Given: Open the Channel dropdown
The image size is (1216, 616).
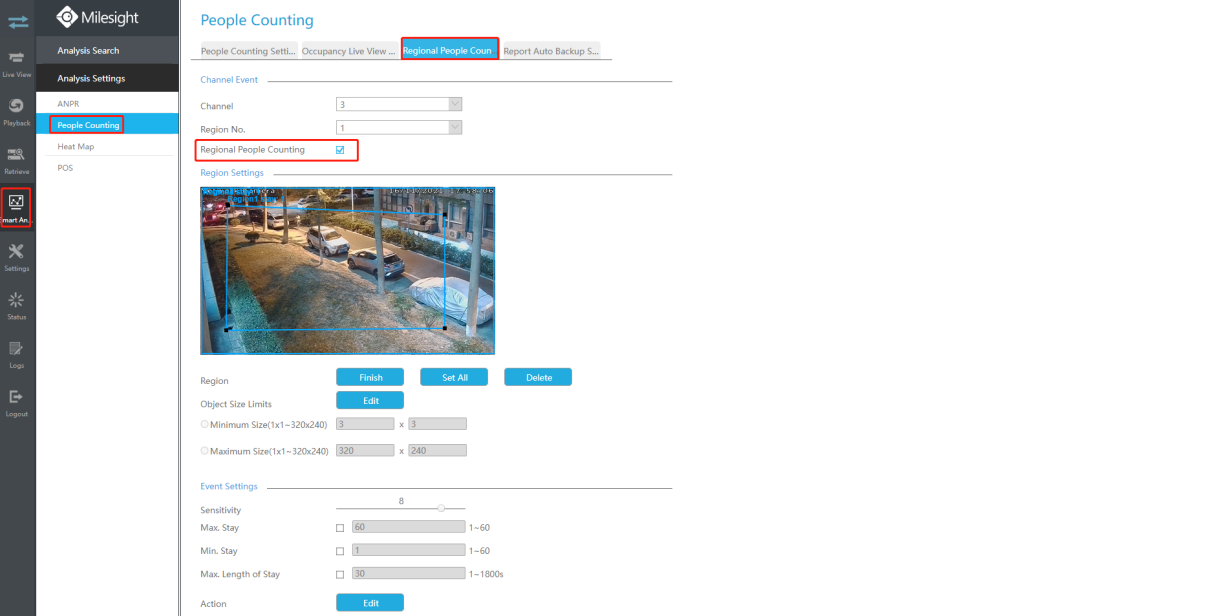Looking at the screenshot, I should pos(399,104).
